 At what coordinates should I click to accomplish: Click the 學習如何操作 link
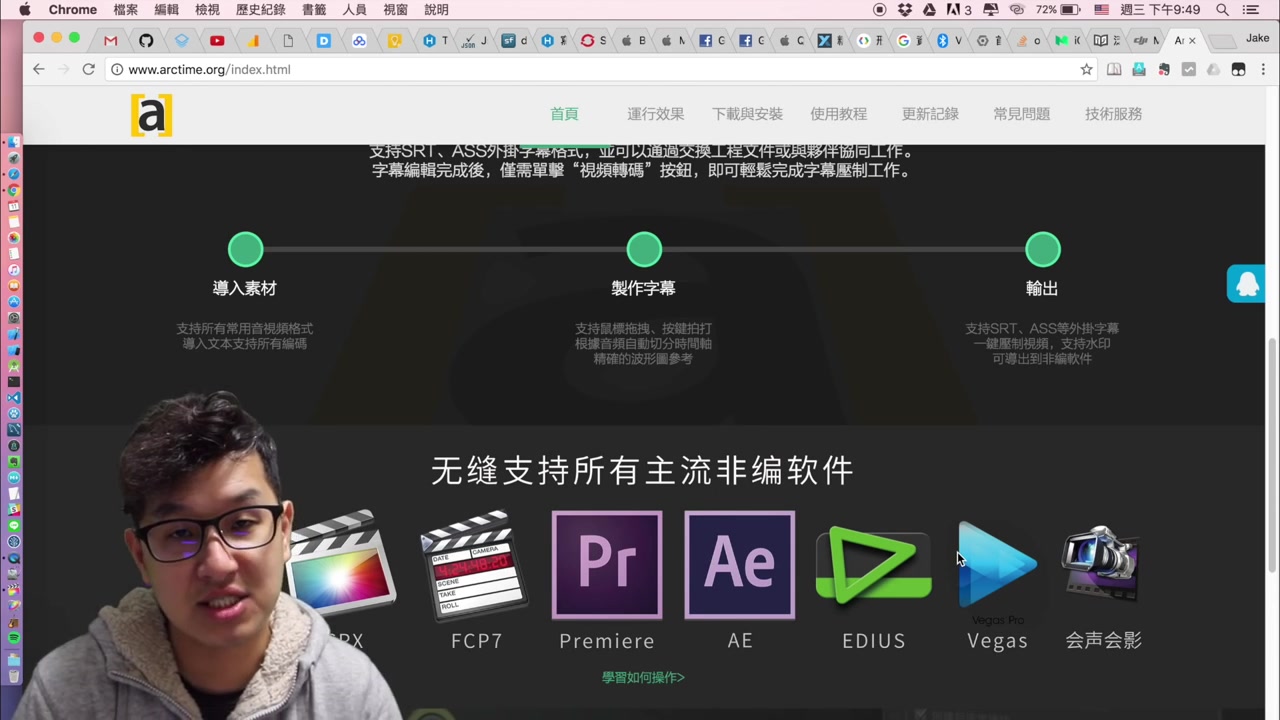tap(642, 677)
